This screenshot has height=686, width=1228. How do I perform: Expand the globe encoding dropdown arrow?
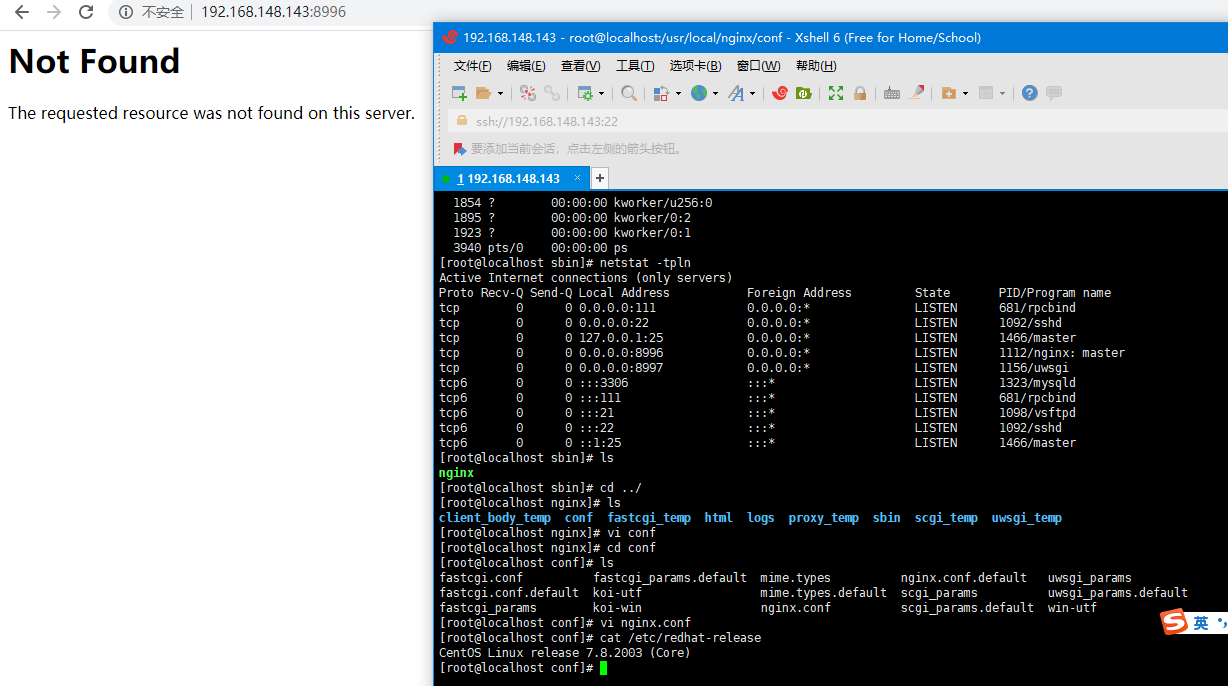pyautogui.click(x=715, y=93)
